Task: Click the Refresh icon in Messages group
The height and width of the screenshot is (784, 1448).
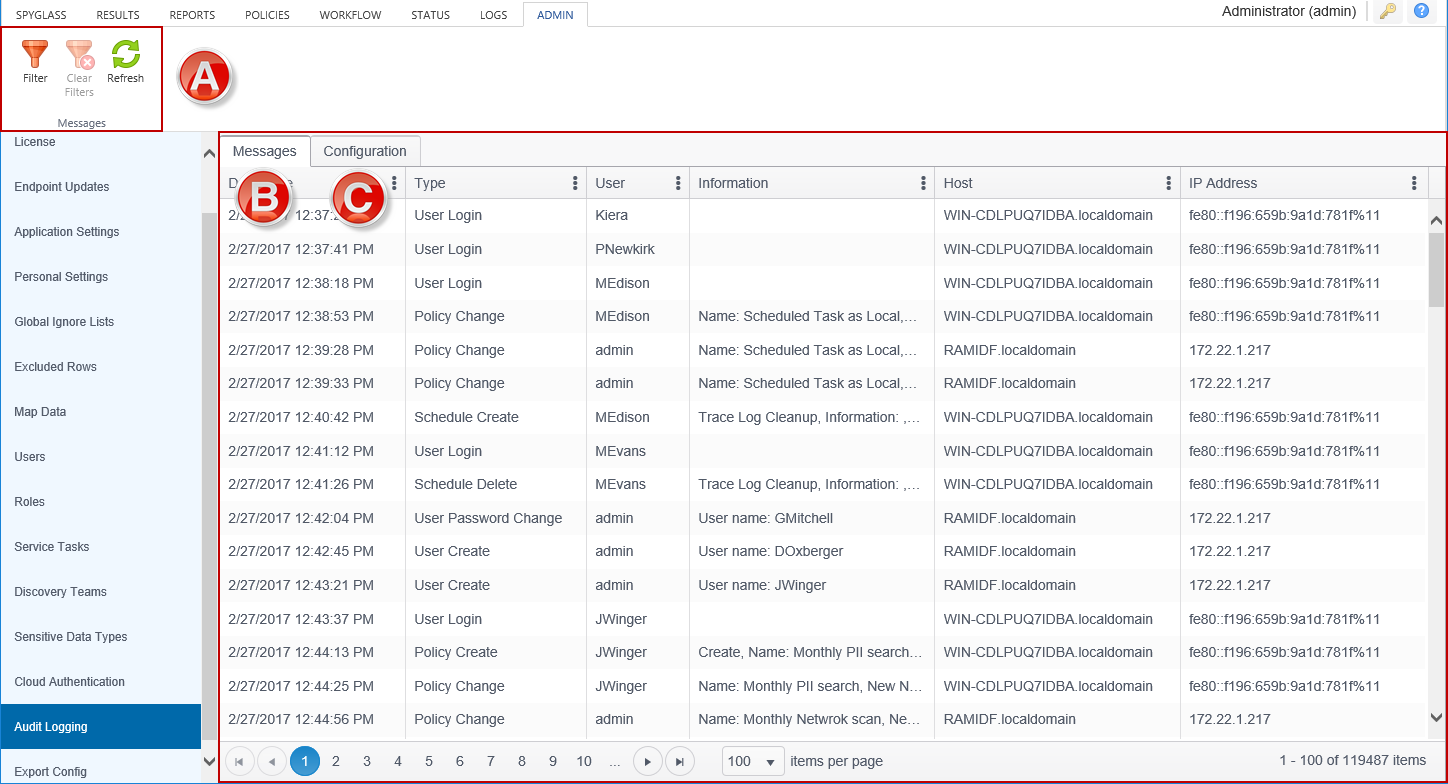Action: [x=126, y=55]
